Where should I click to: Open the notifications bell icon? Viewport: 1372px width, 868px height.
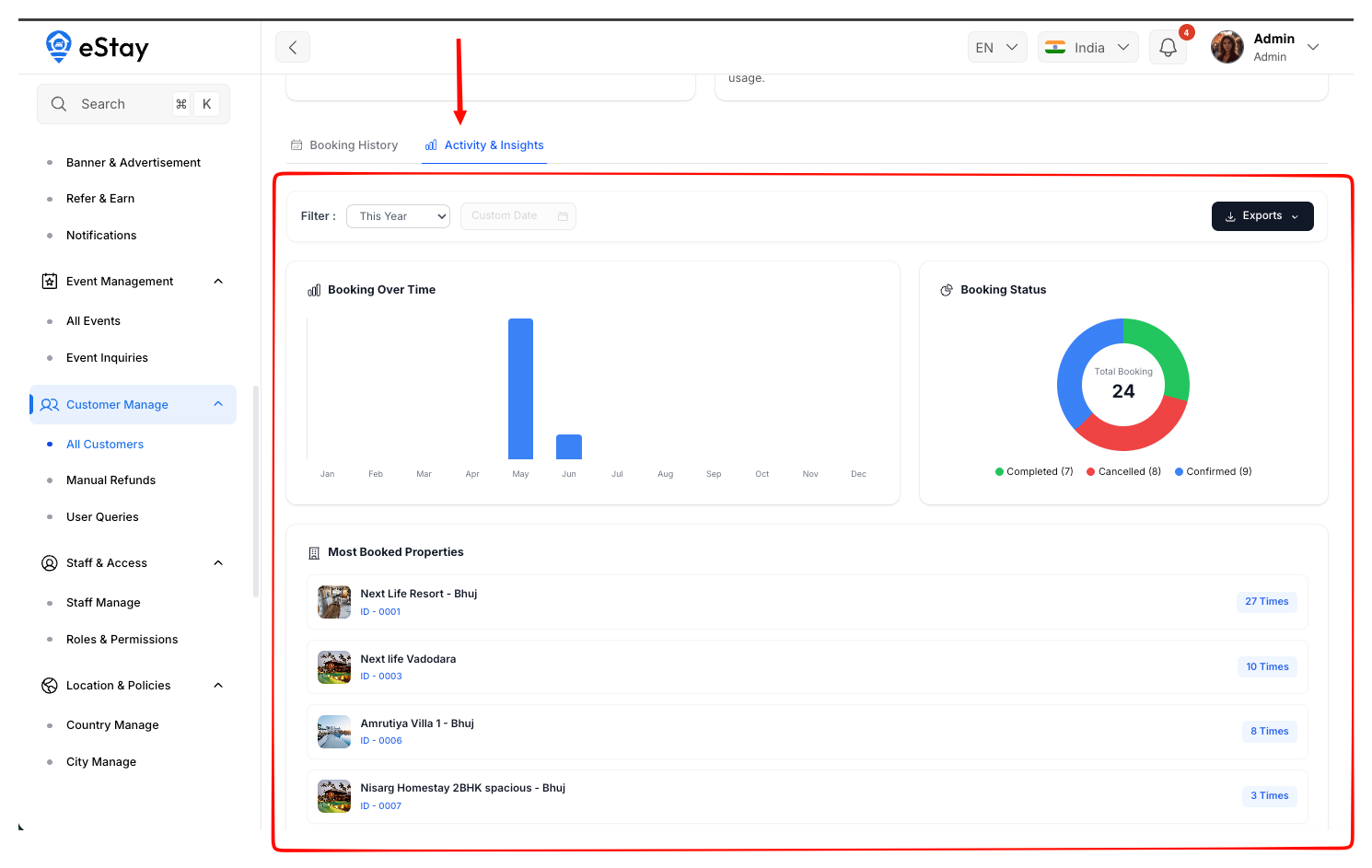[x=1168, y=47]
